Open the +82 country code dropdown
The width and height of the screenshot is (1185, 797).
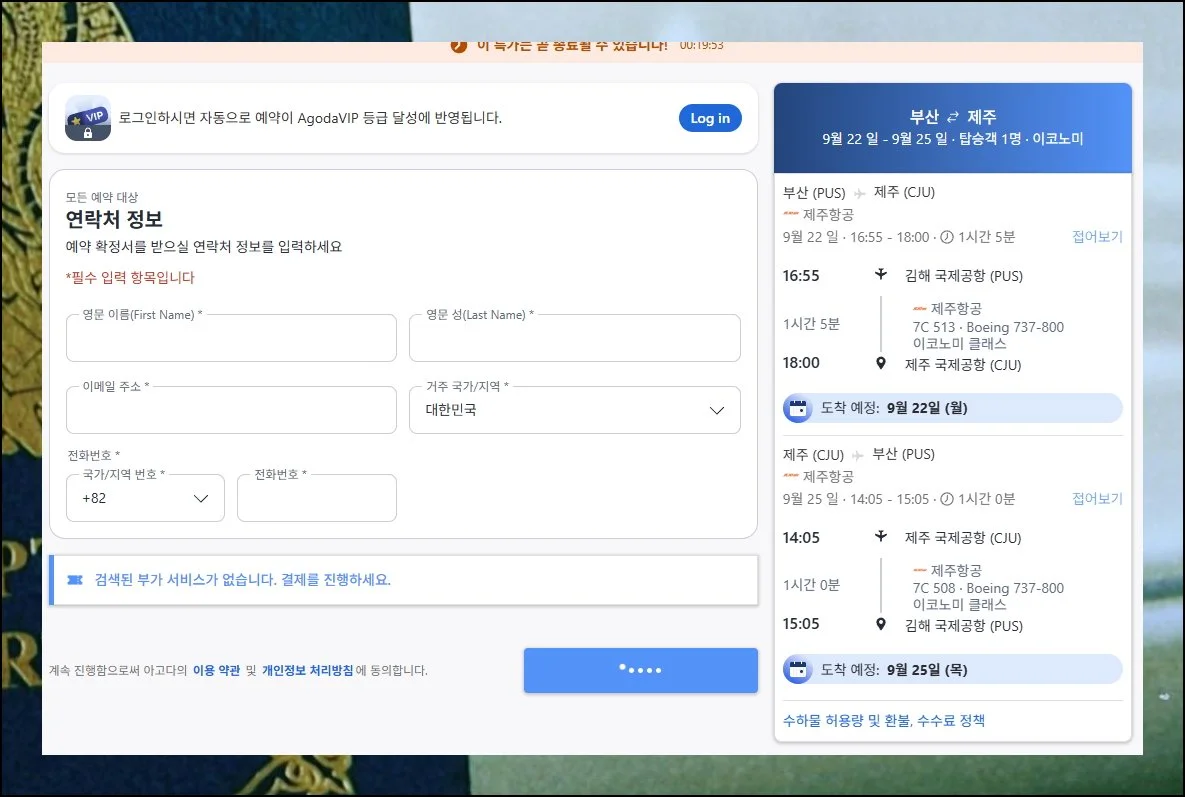coord(145,498)
